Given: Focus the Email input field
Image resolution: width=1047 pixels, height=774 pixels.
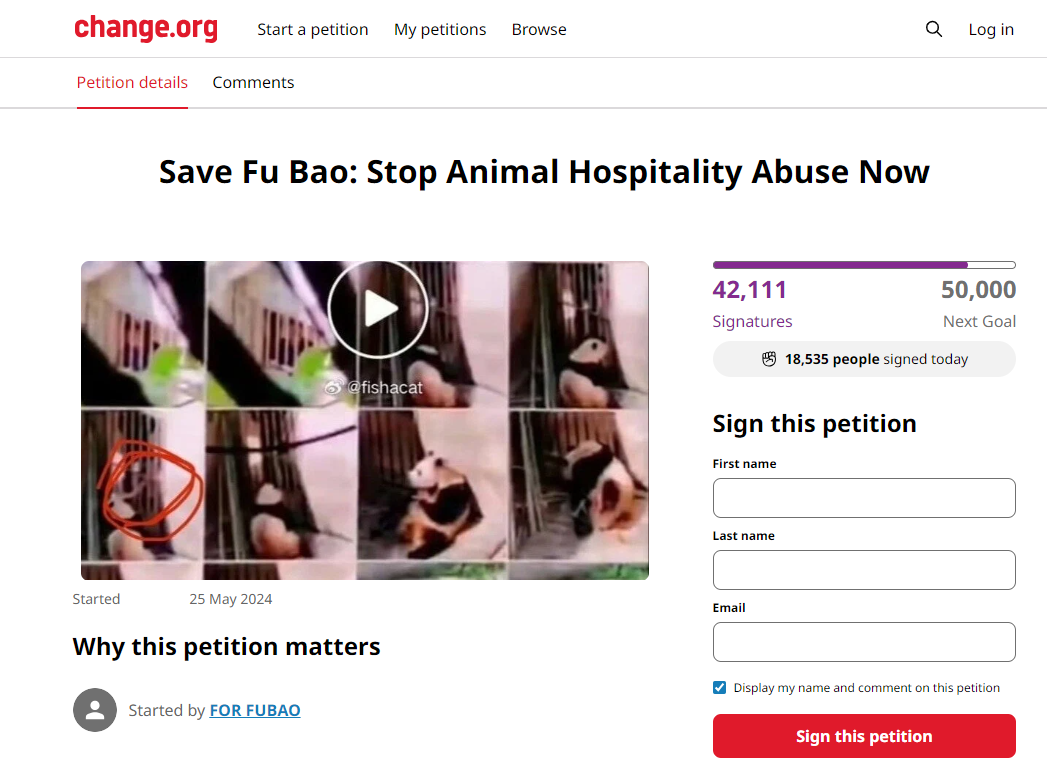Looking at the screenshot, I should click(x=864, y=642).
